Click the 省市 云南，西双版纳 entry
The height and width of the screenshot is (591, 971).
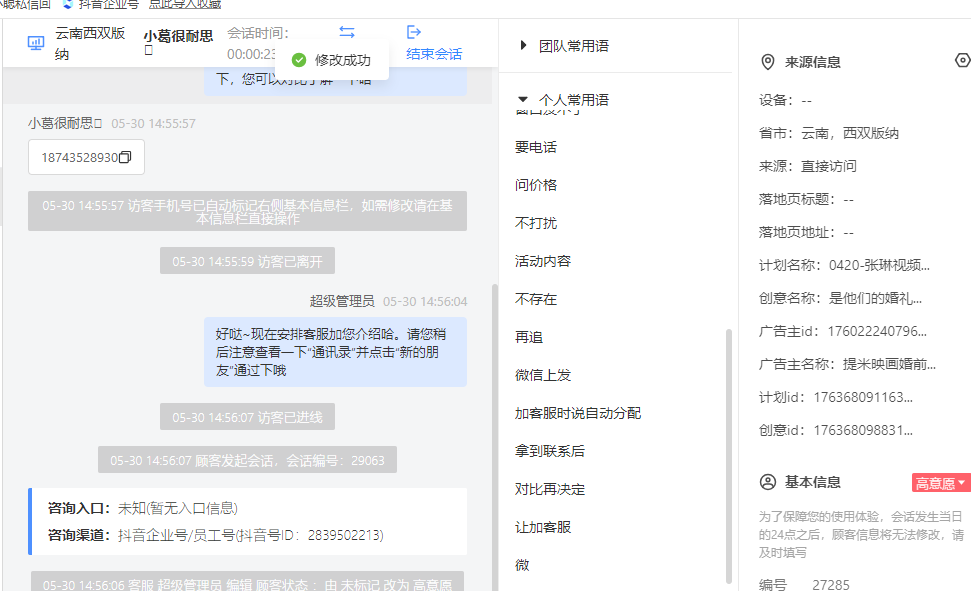click(x=829, y=133)
